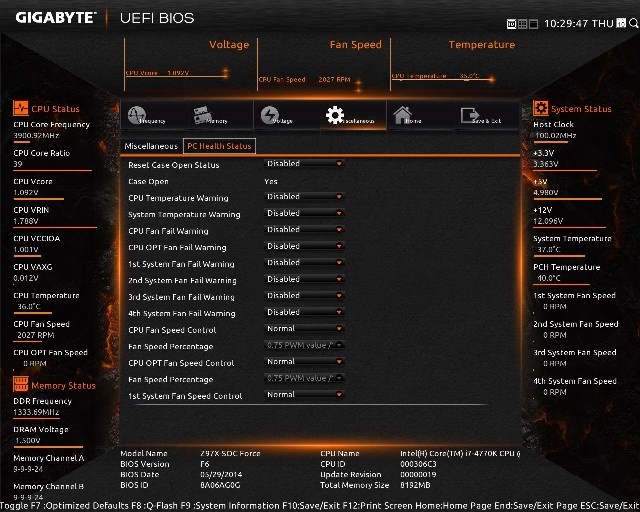640x512 pixels.
Task: Click the Reset Case Open Status label
Action: (x=173, y=165)
